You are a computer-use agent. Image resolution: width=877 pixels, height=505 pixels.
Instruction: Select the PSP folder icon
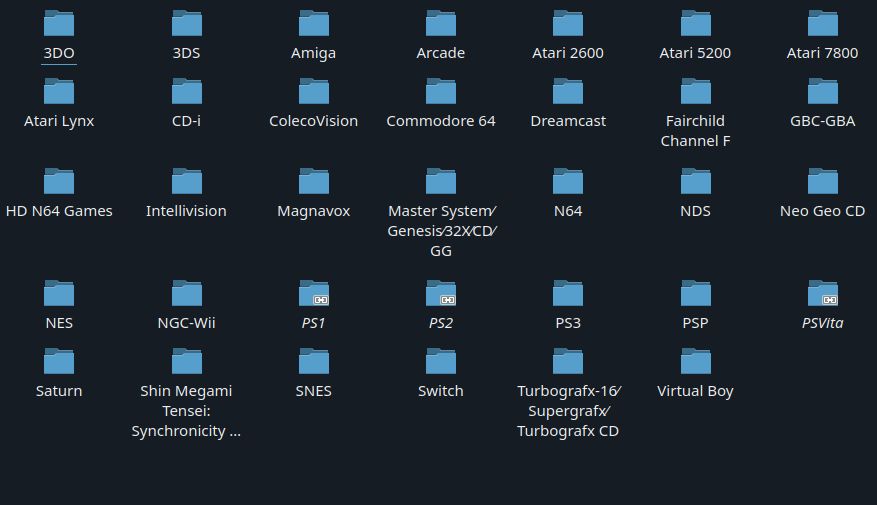695,294
